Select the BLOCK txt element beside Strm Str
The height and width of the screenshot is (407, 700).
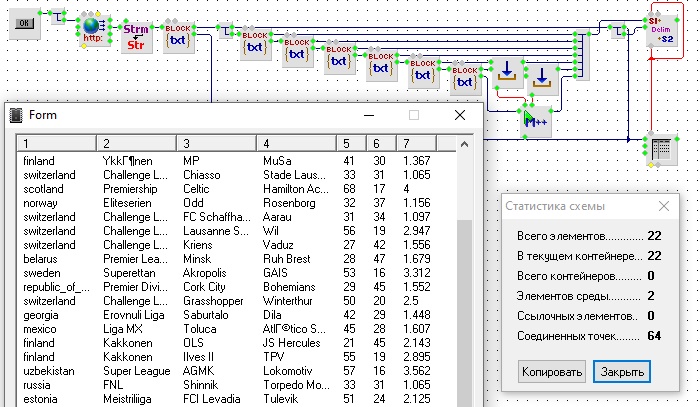tap(179, 37)
